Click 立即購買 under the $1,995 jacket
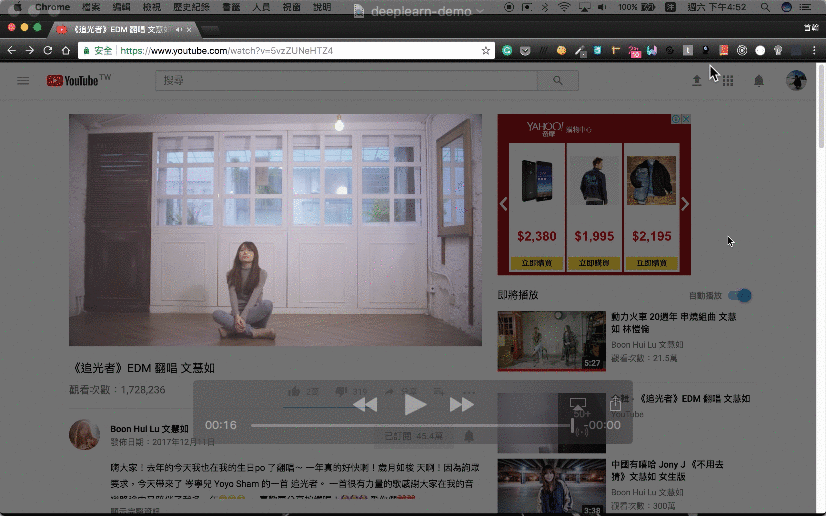 tap(594, 263)
